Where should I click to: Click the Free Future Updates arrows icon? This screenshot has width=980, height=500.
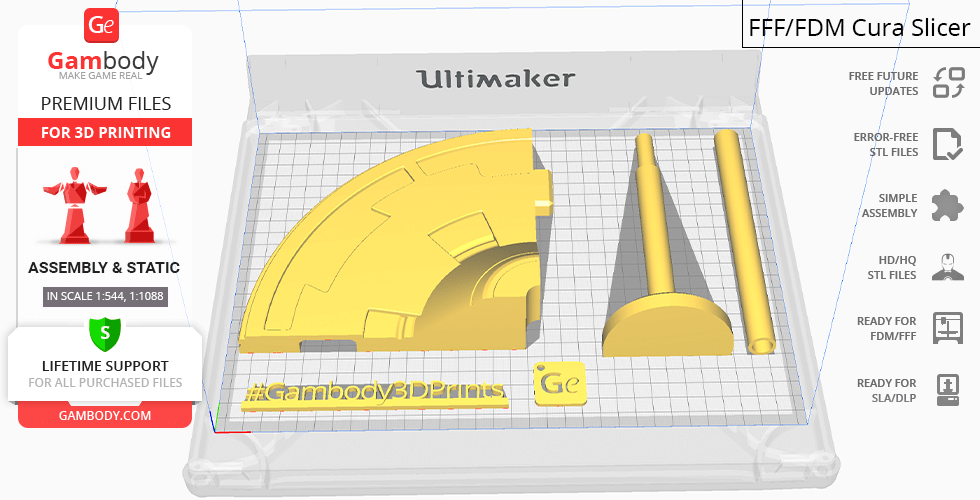pos(947,83)
